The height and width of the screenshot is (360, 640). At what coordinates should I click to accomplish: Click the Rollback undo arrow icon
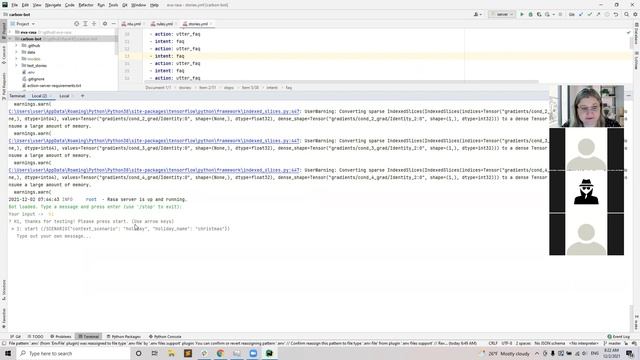[616, 14]
